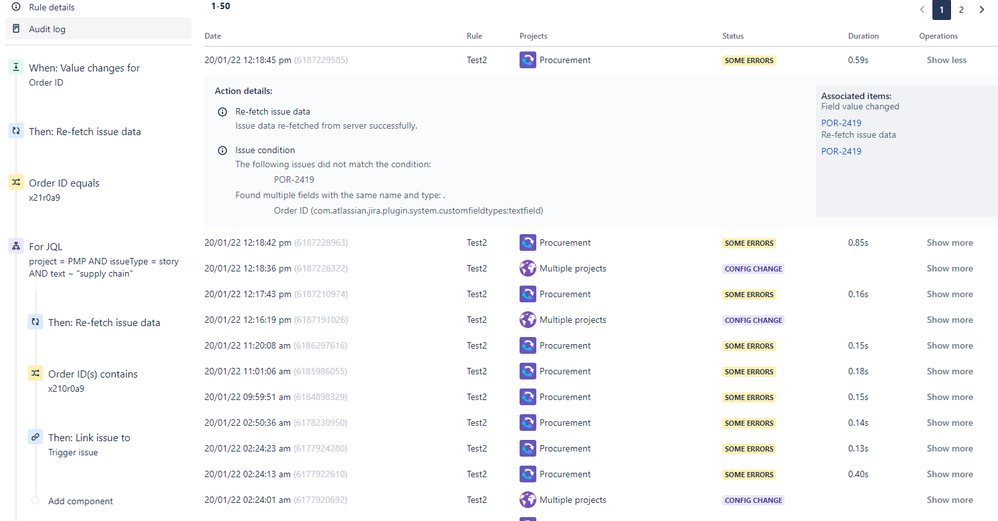Expand the 11:20:08 am entry with 'Show more'
The width and height of the screenshot is (998, 521).
coord(950,345)
